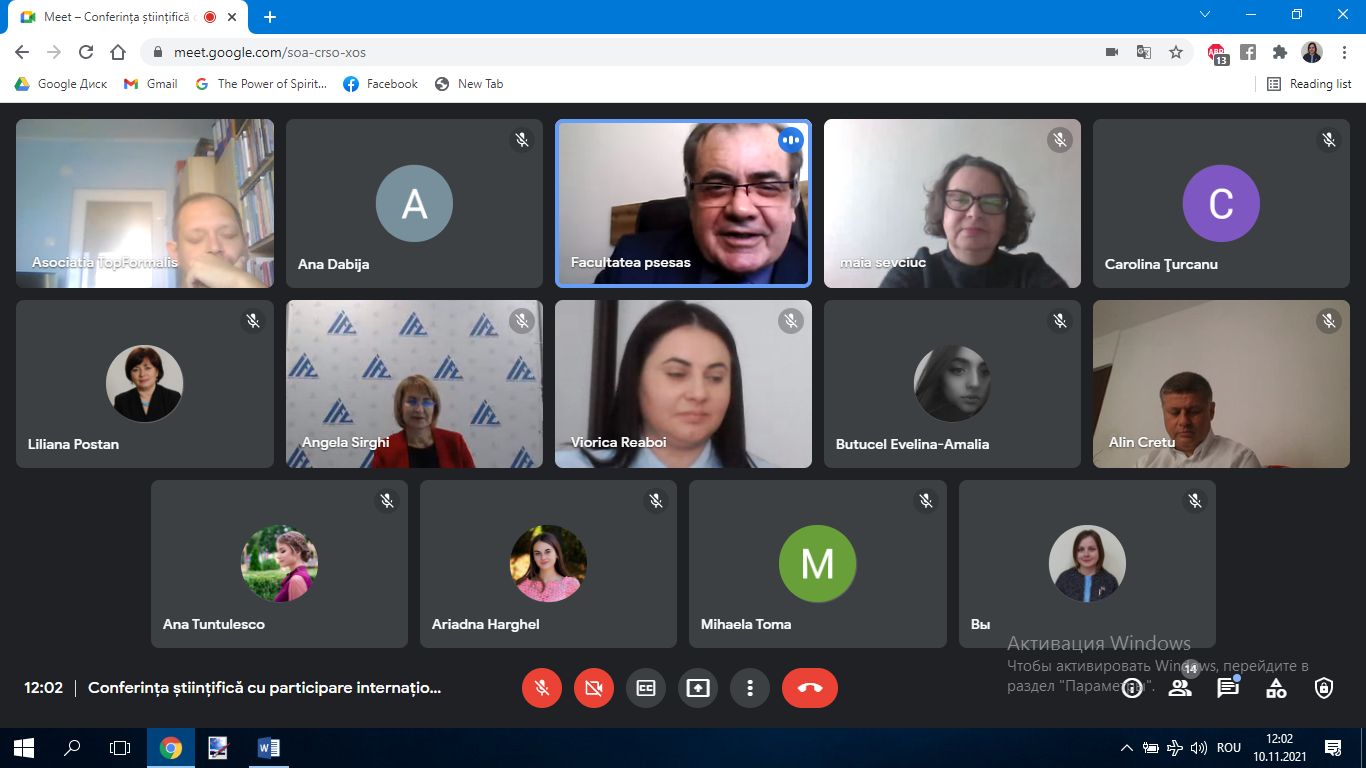
Task: Open a new browser tab
Action: tap(269, 17)
